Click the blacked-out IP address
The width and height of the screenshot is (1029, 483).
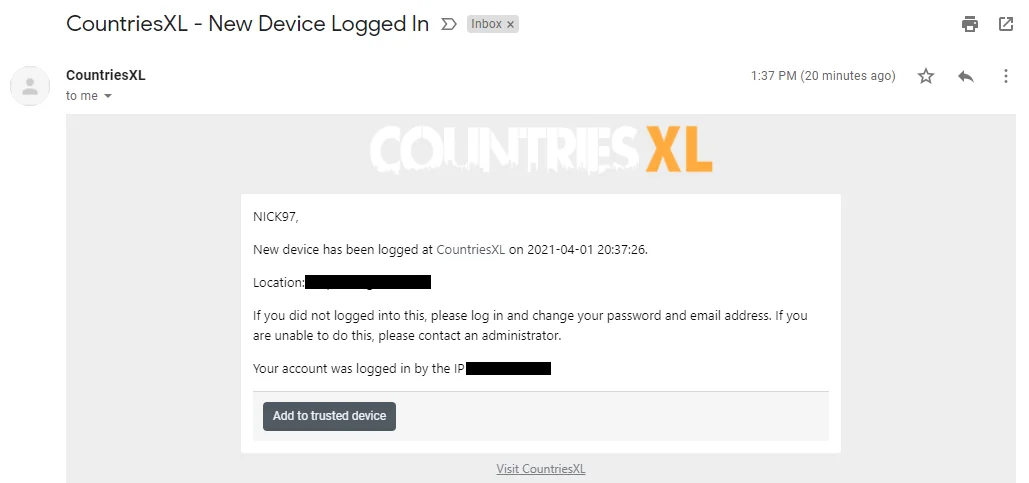point(508,369)
